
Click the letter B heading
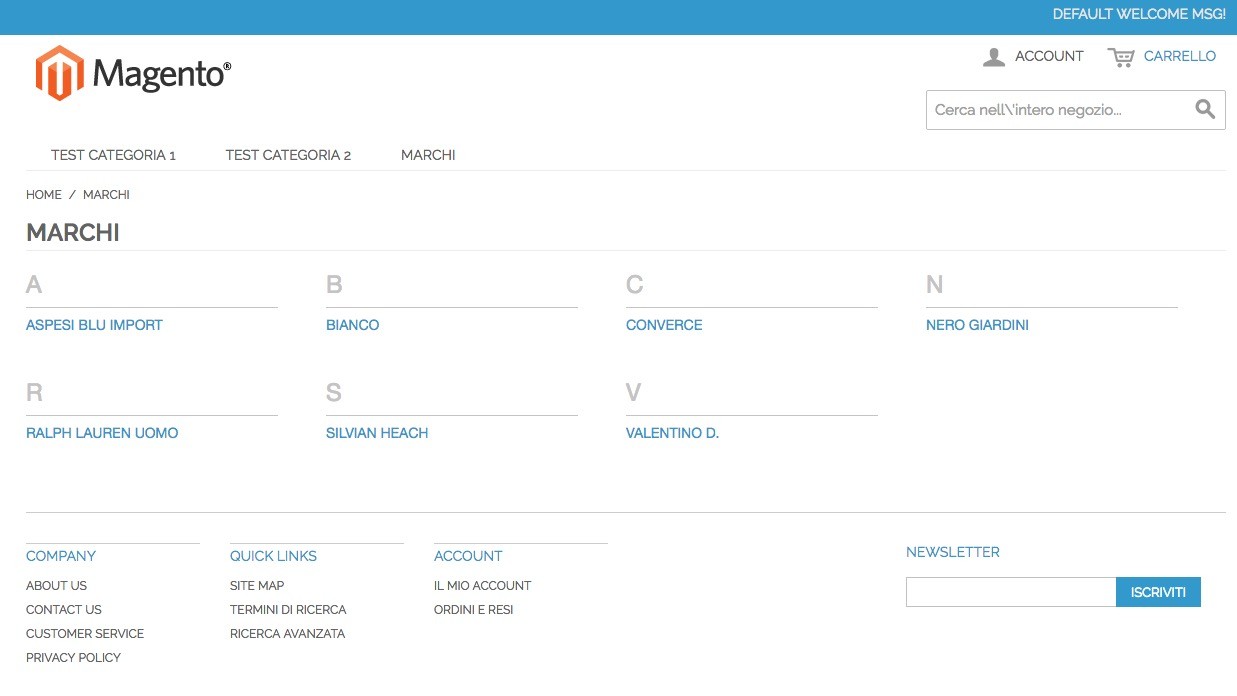click(334, 285)
